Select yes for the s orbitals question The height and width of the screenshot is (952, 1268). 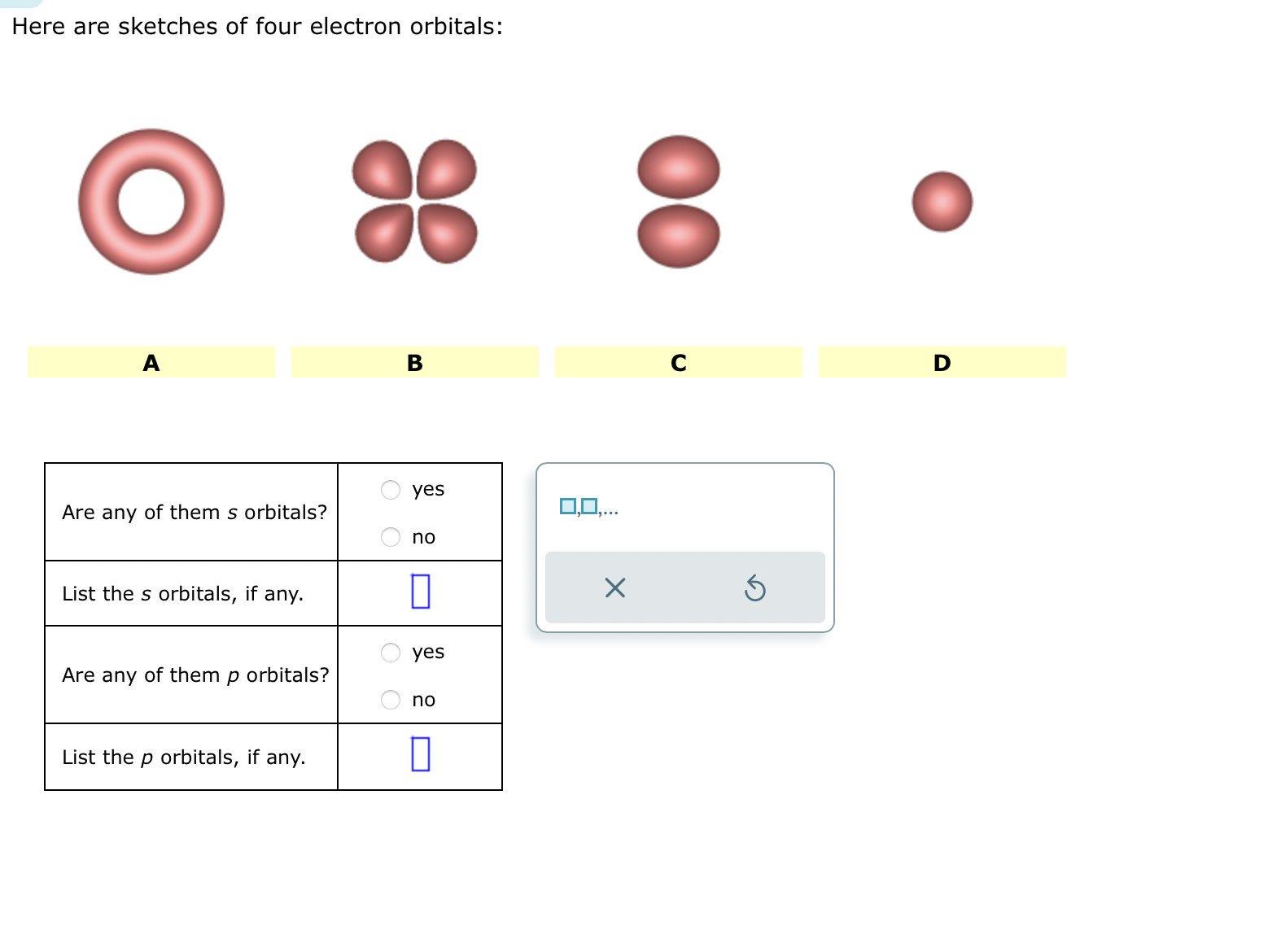[390, 488]
